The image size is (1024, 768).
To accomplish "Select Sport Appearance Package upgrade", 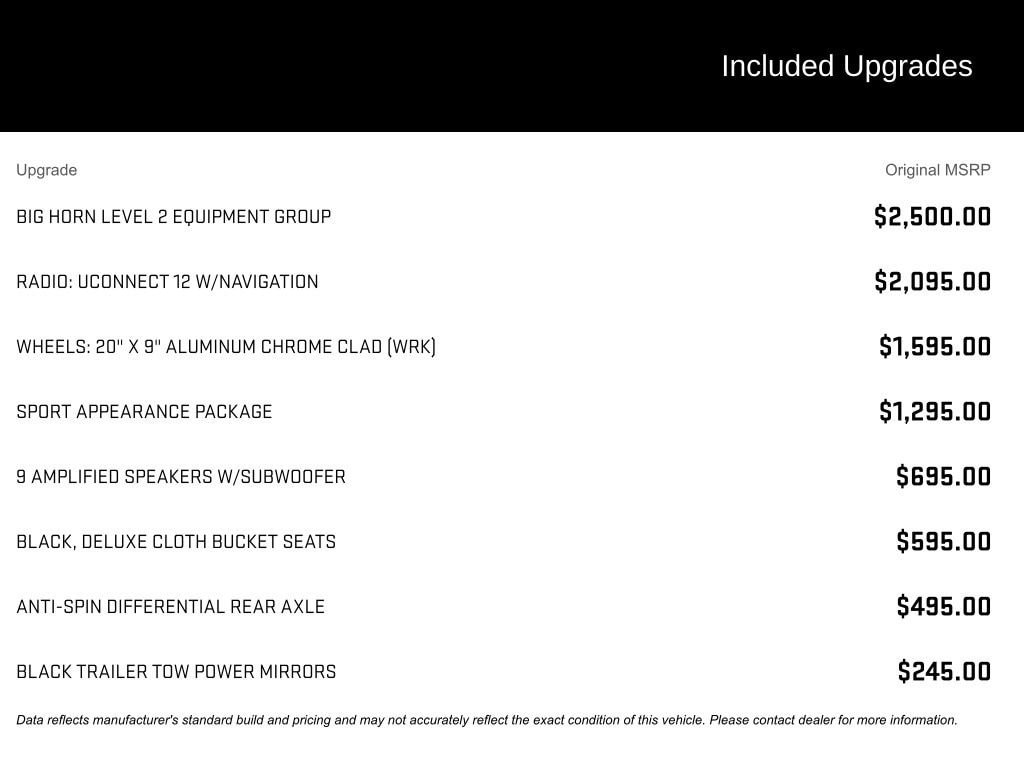I will coord(144,412).
